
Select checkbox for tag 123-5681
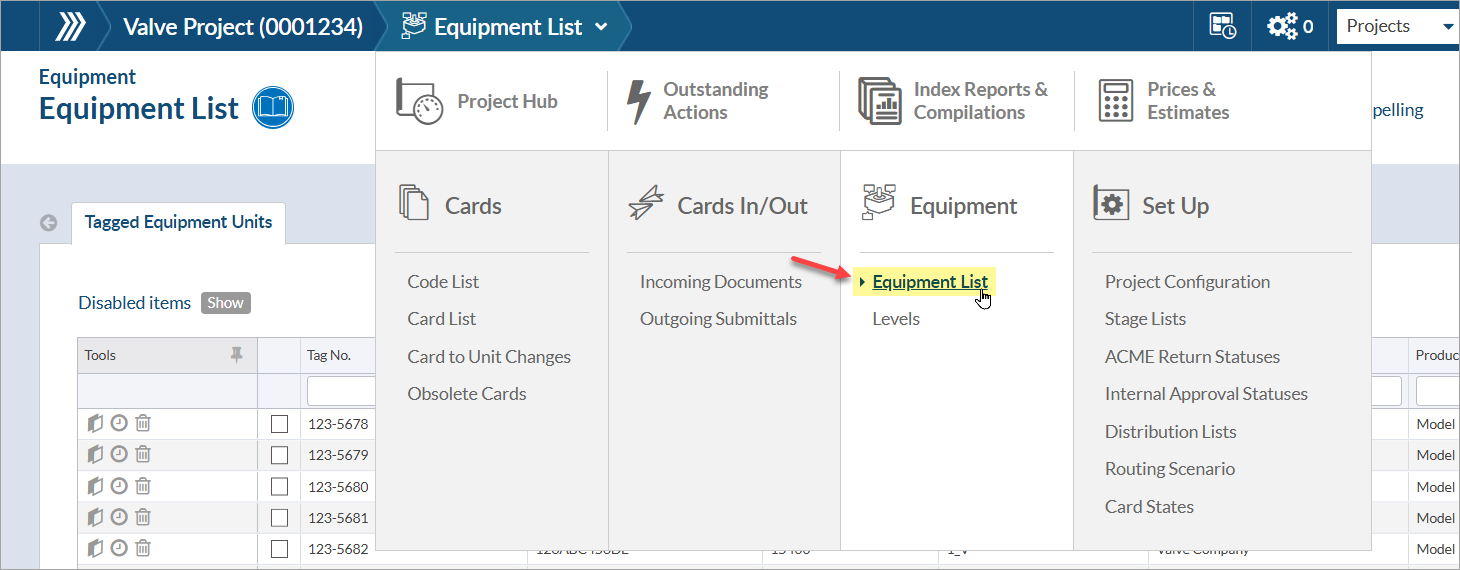point(280,518)
